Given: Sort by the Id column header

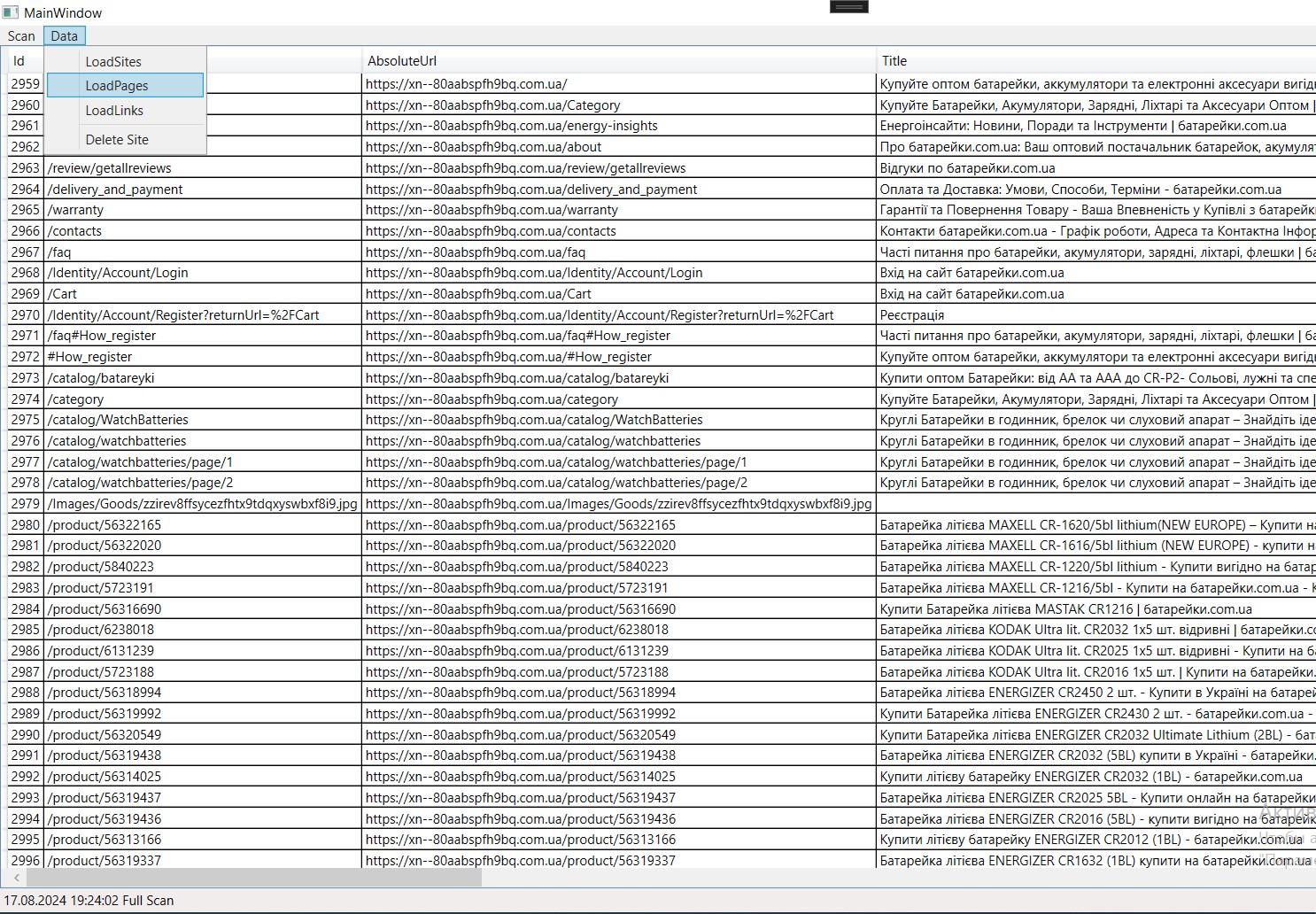Looking at the screenshot, I should click(26, 61).
